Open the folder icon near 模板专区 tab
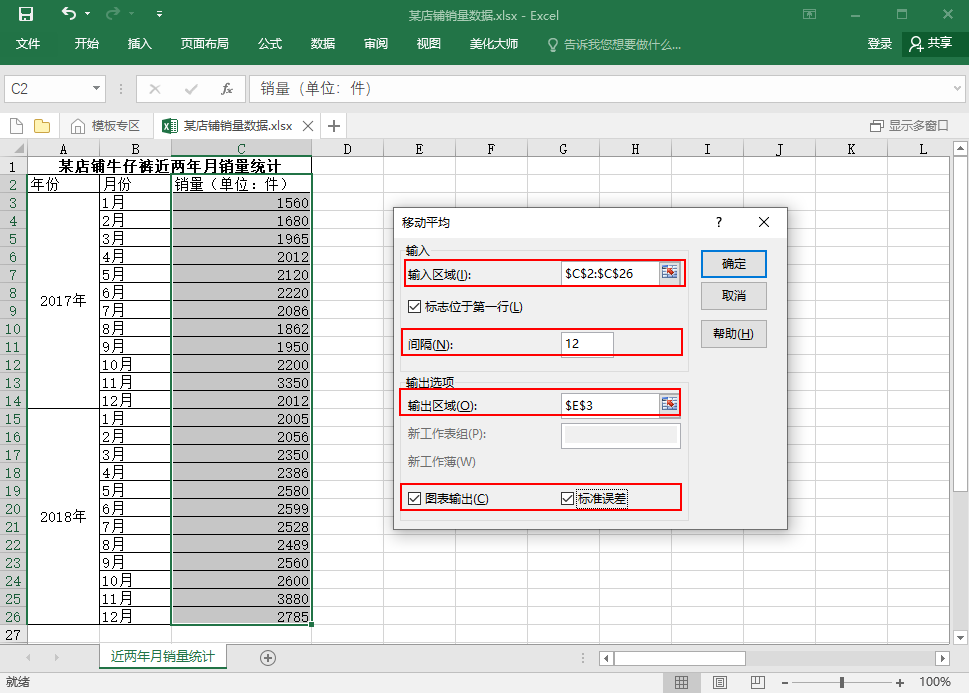This screenshot has height=693, width=969. (40, 126)
